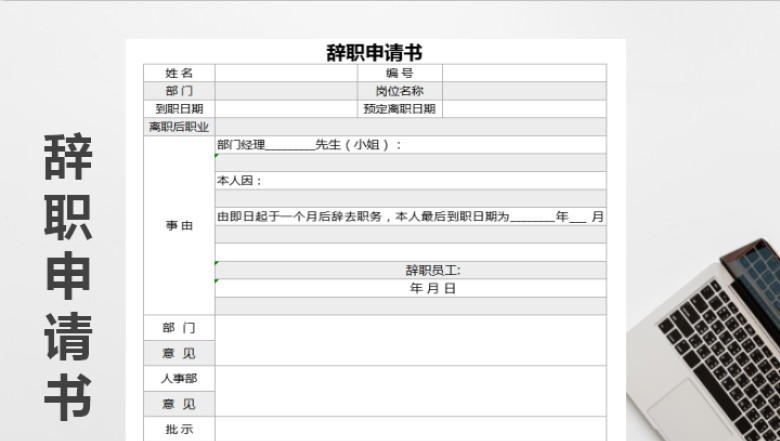Select the 姓名 label cell
This screenshot has width=780, height=441.
click(179, 73)
